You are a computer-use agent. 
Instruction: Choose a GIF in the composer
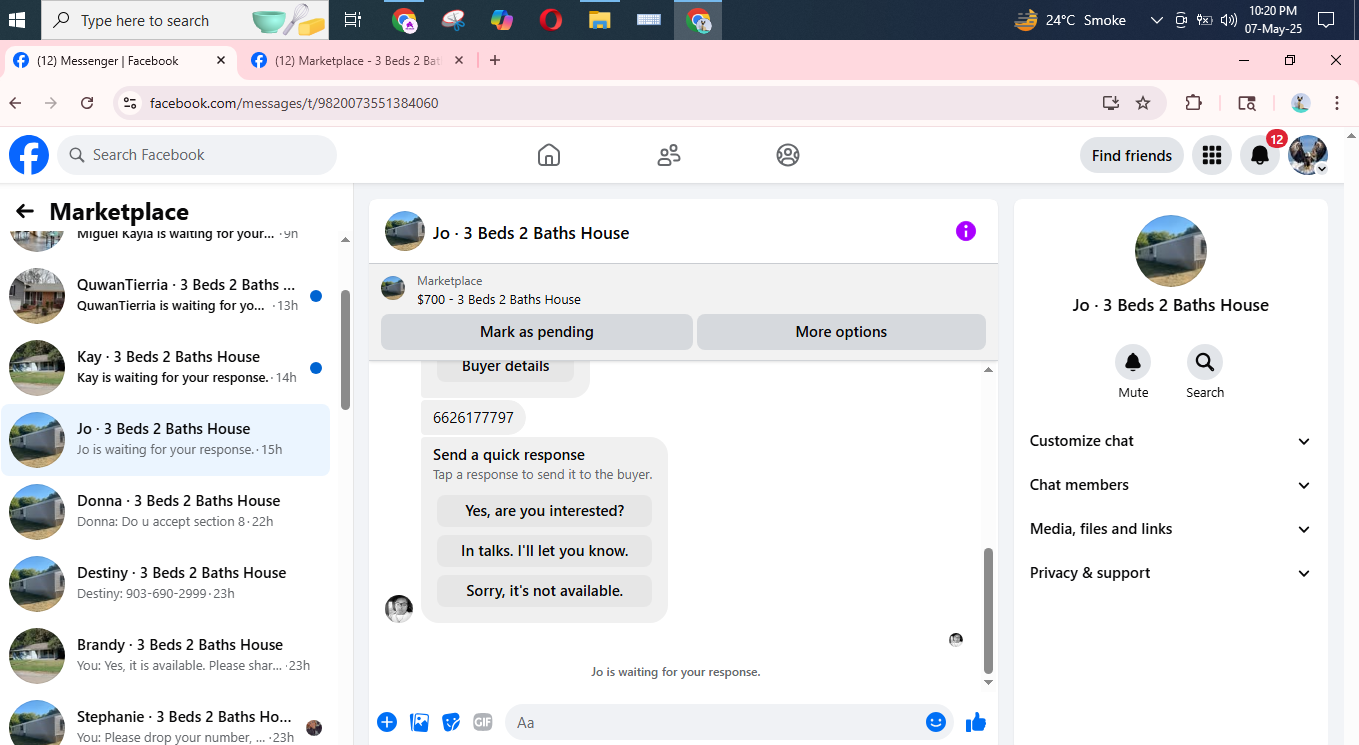coord(483,722)
